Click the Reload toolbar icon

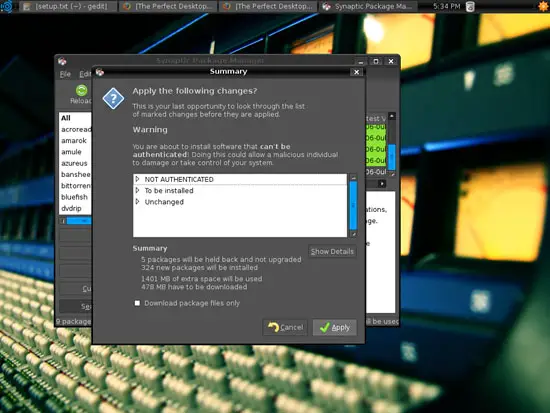coord(81,91)
